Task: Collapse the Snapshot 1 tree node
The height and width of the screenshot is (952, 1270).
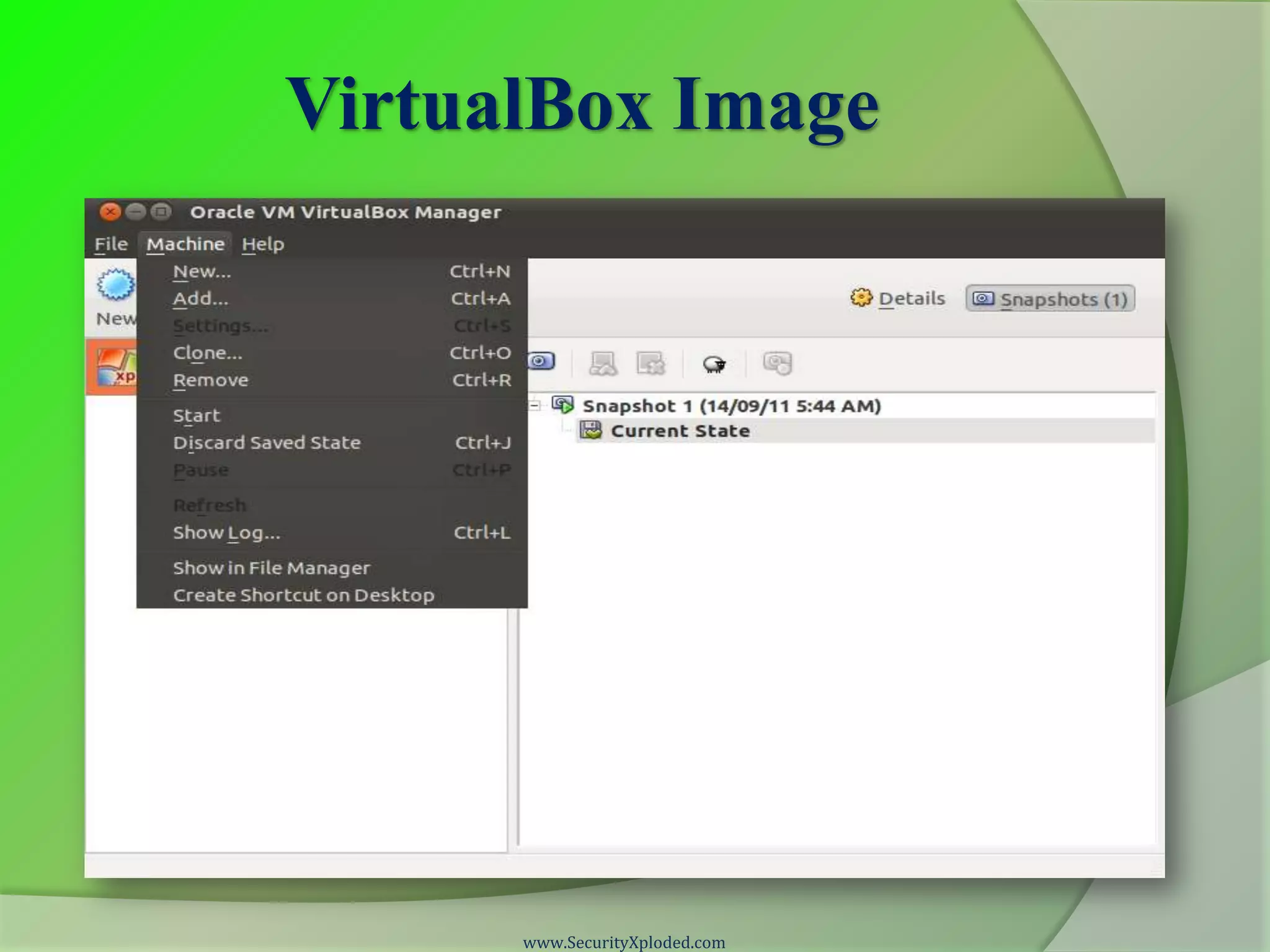Action: (x=535, y=406)
